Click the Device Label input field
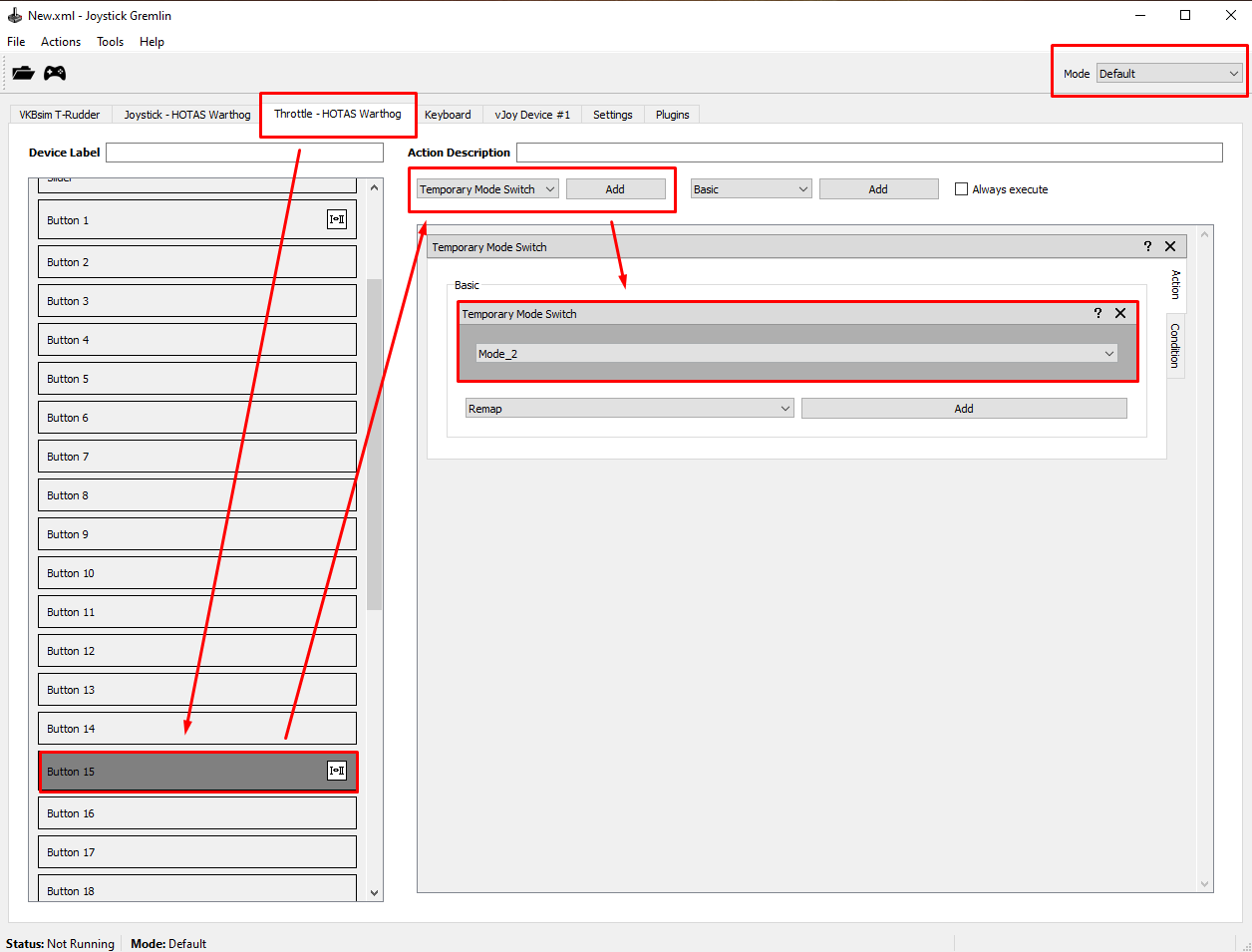The width and height of the screenshot is (1252, 952). pos(244,153)
